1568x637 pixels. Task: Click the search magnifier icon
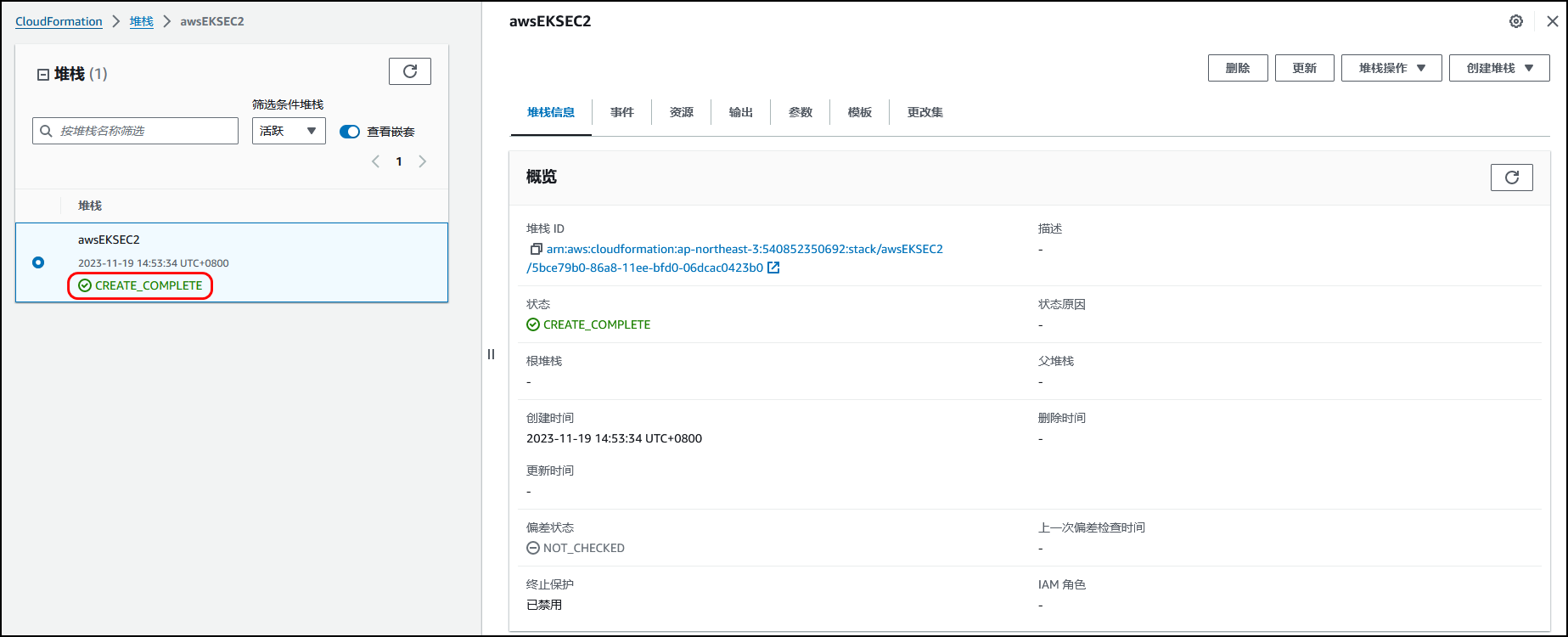47,131
